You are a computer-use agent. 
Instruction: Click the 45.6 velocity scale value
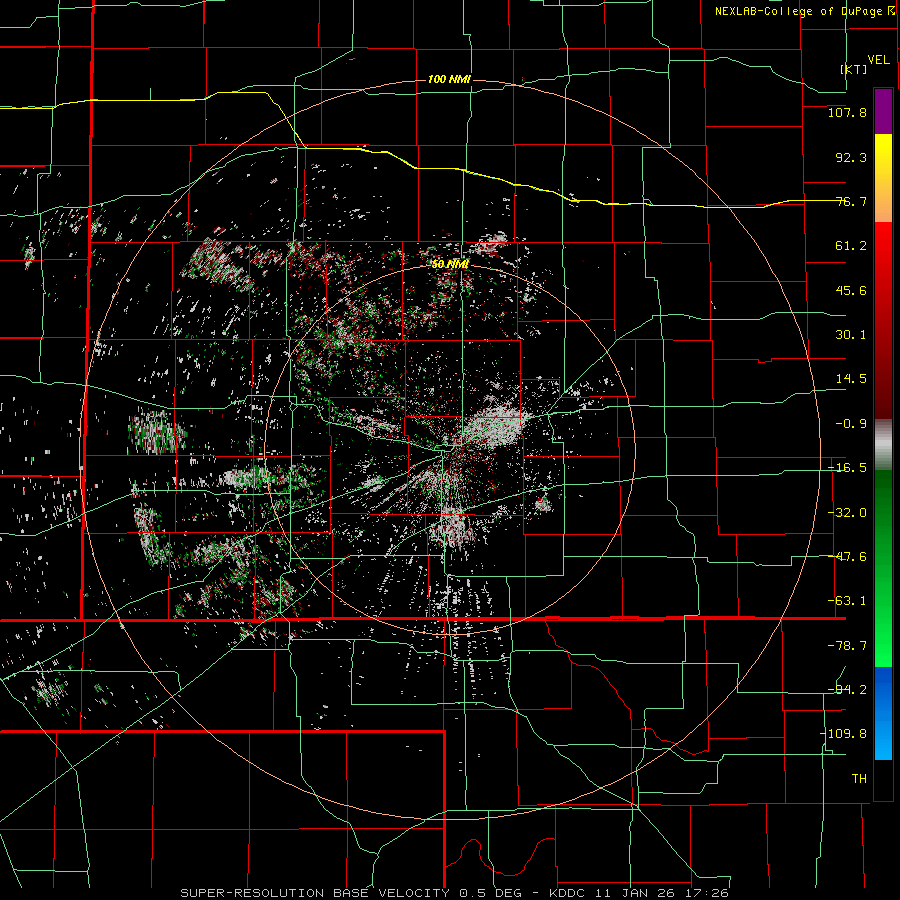(x=851, y=290)
